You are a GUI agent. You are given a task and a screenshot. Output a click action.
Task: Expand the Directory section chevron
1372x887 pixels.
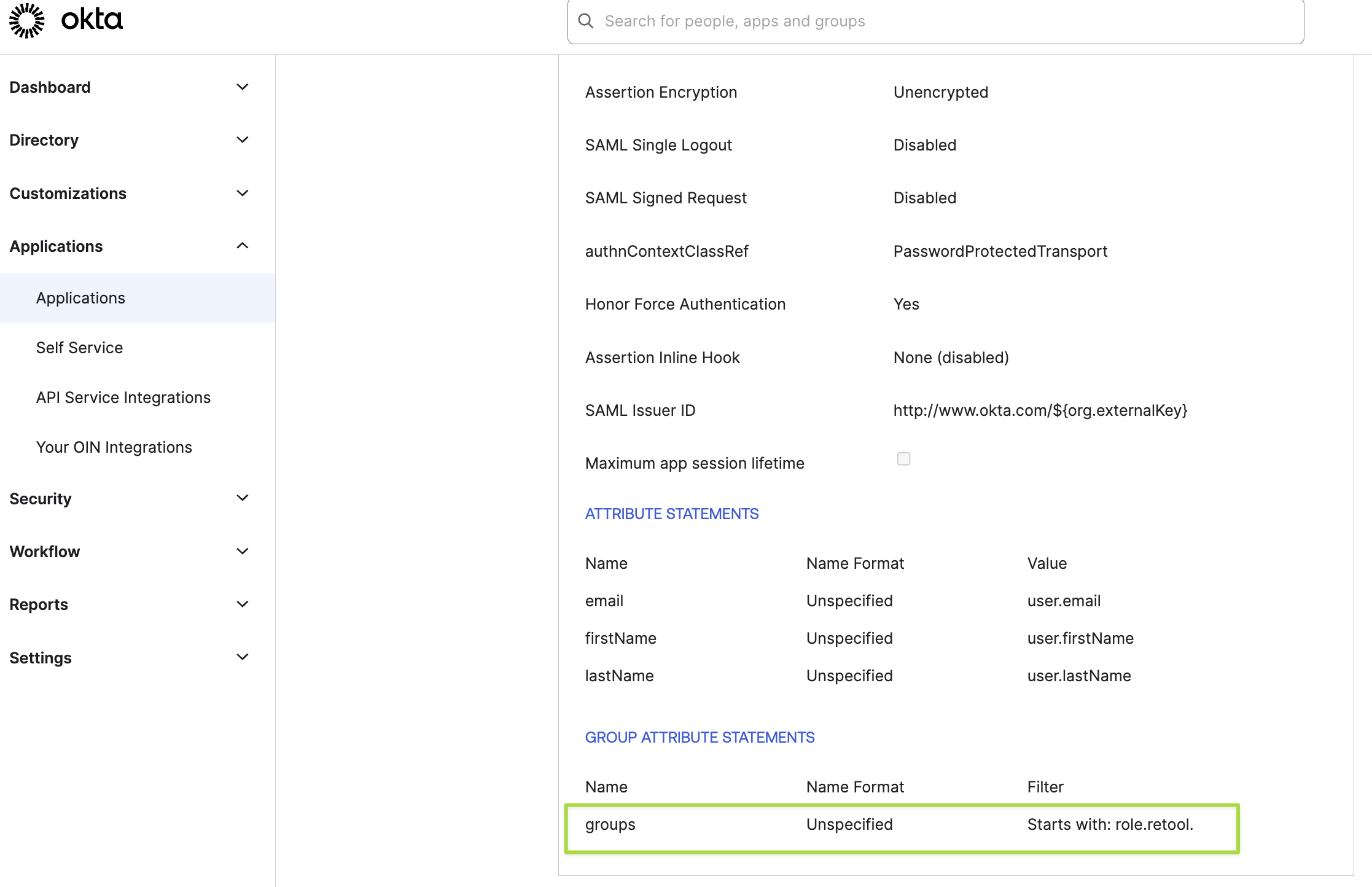[243, 140]
